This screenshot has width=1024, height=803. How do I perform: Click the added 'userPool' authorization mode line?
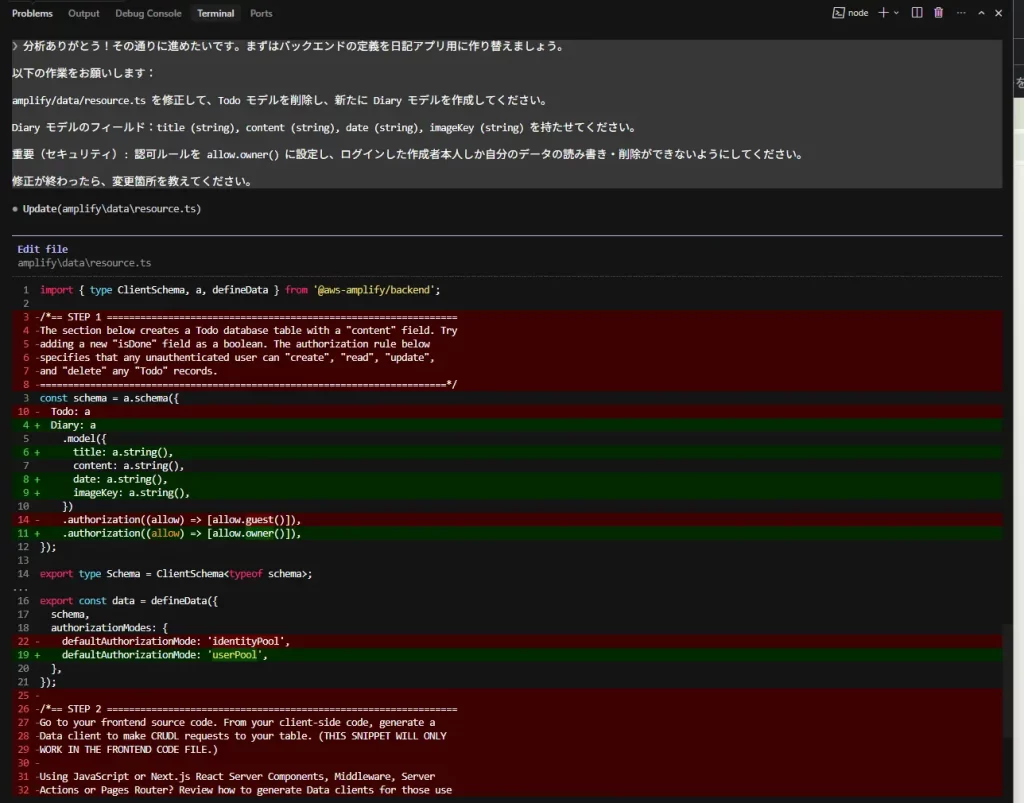click(x=165, y=655)
